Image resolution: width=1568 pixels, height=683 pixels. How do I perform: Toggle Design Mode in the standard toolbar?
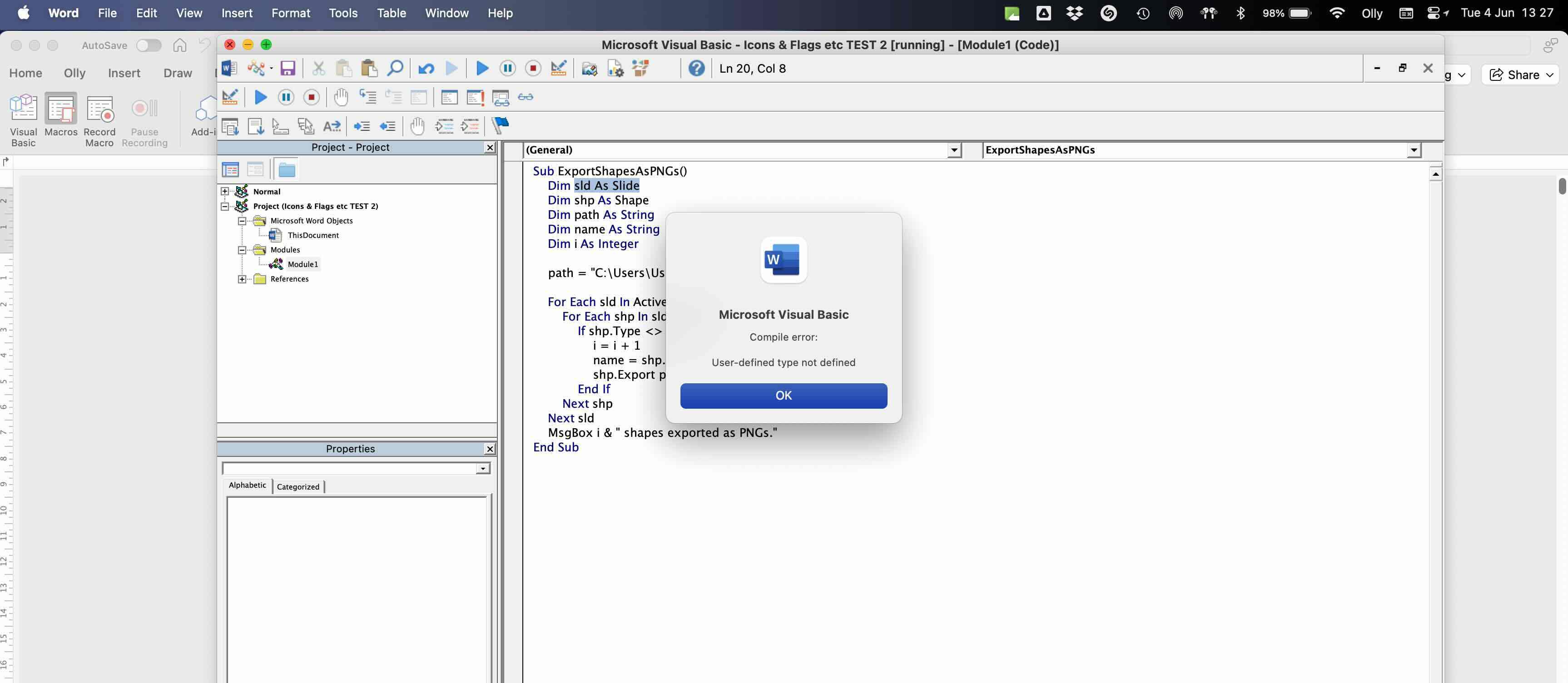pyautogui.click(x=559, y=68)
